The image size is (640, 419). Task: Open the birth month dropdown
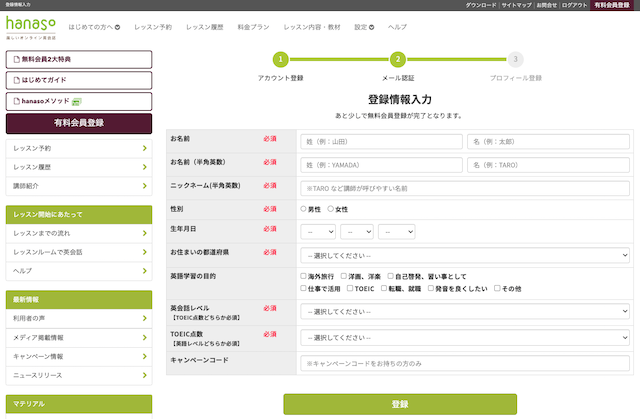[x=357, y=232]
